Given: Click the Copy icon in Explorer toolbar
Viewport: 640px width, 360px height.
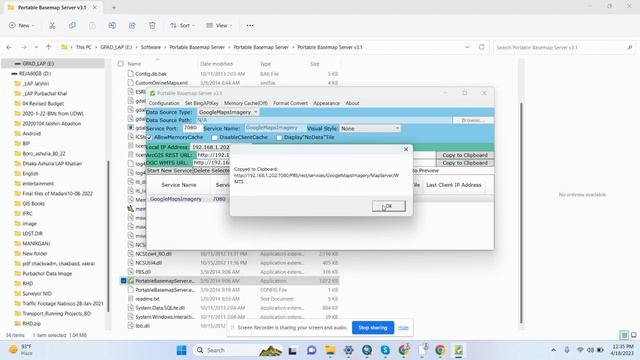Looking at the screenshot, I should point(72,25).
